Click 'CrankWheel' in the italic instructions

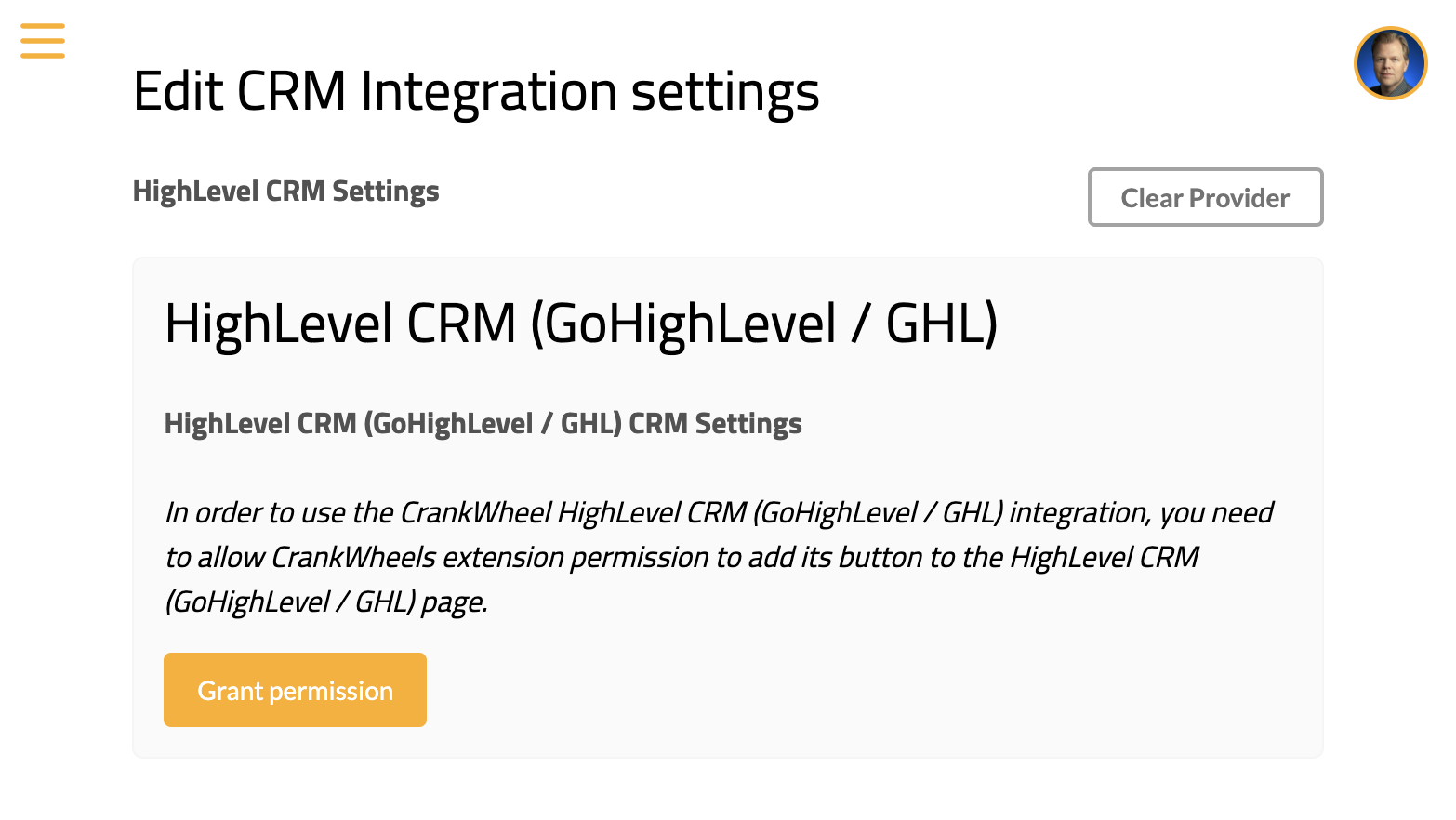coord(476,513)
